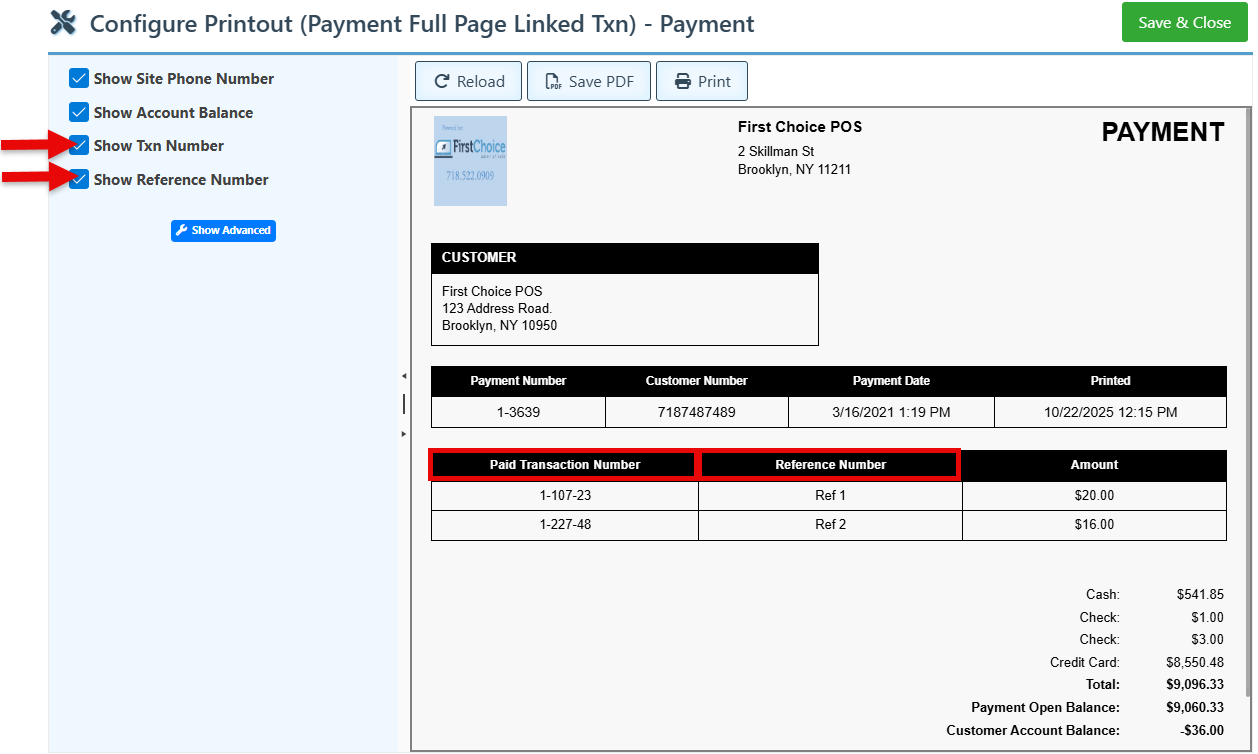Viewport: 1258px width, 754px height.
Task: Click the Ref 2 reference cell
Action: coord(830,525)
